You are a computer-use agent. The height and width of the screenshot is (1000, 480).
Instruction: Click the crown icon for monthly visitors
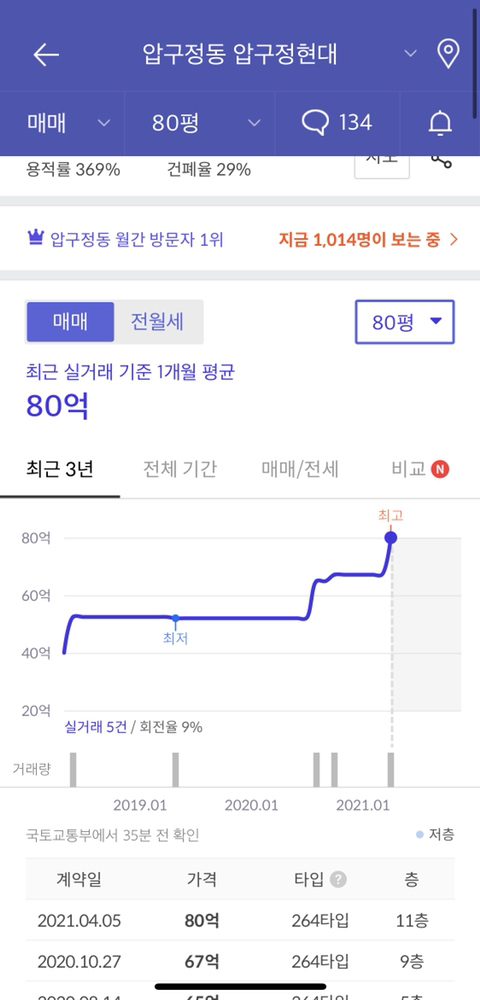(35, 239)
